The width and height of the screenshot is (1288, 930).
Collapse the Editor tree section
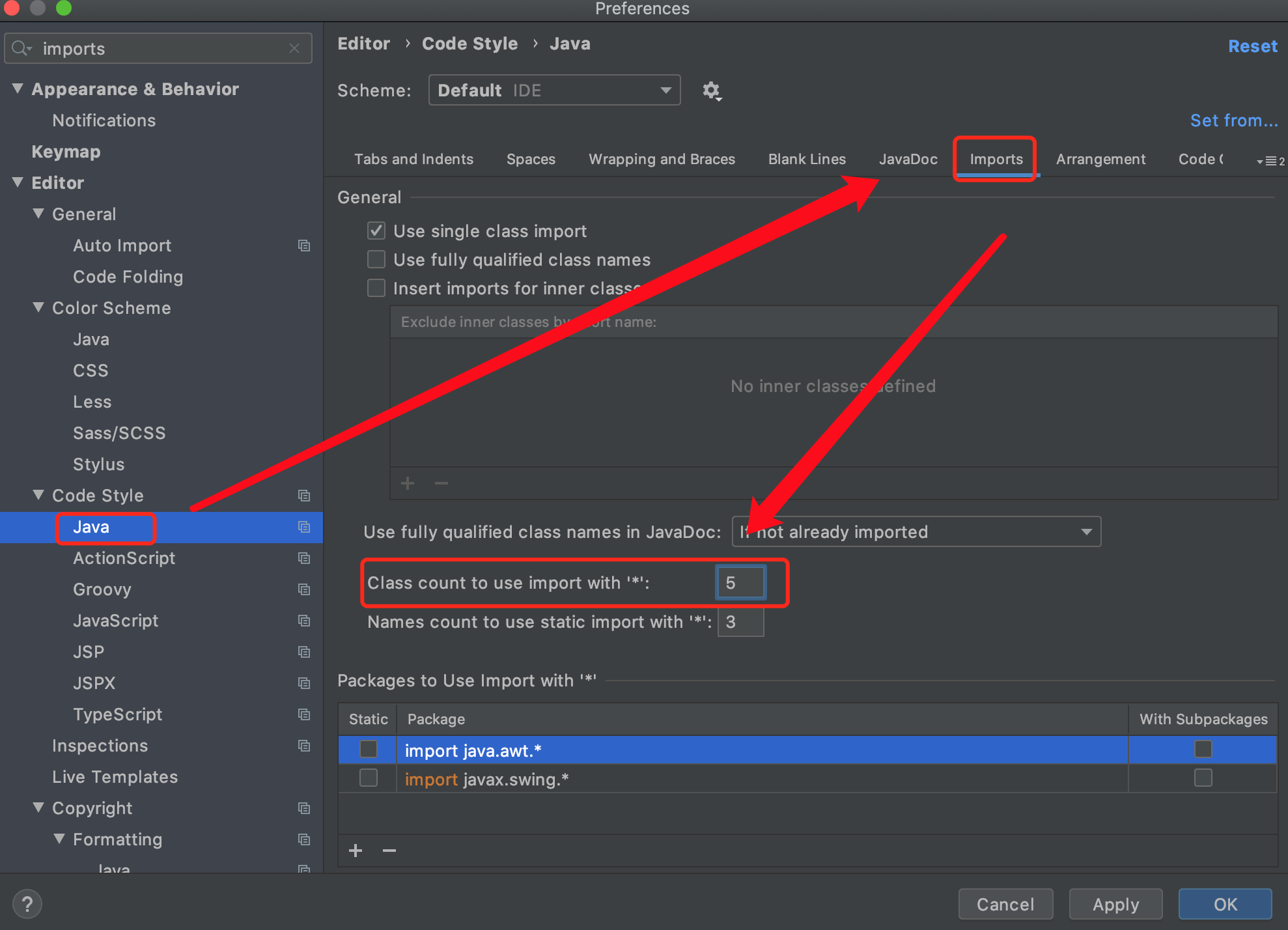pyautogui.click(x=18, y=182)
